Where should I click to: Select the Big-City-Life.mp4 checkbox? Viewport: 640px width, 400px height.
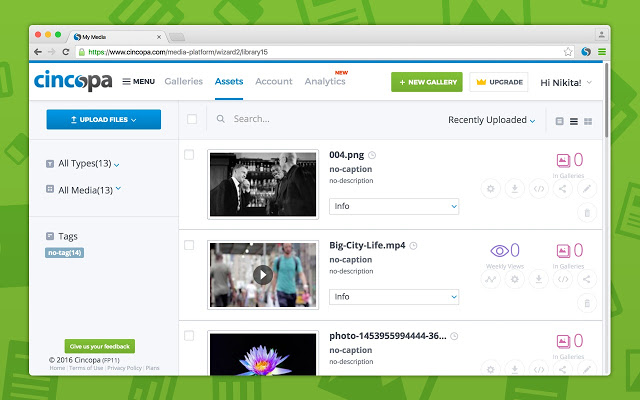click(x=189, y=245)
